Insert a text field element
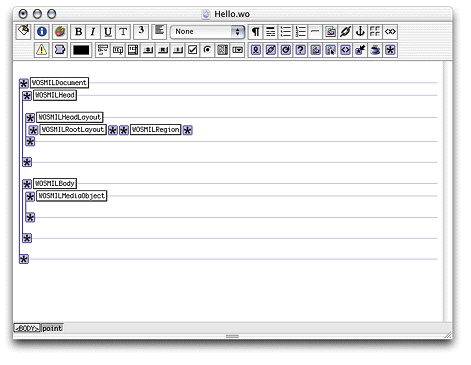471x365 pixels. 118,50
